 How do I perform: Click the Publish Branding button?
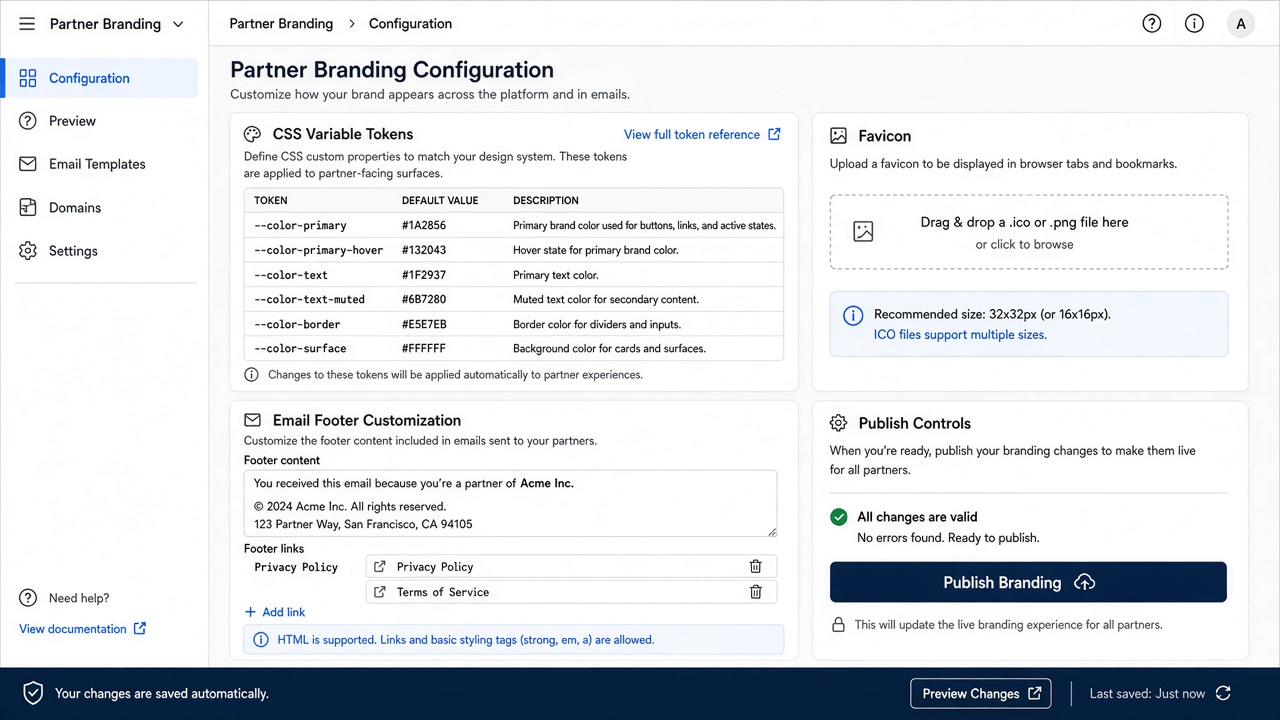click(x=1028, y=582)
